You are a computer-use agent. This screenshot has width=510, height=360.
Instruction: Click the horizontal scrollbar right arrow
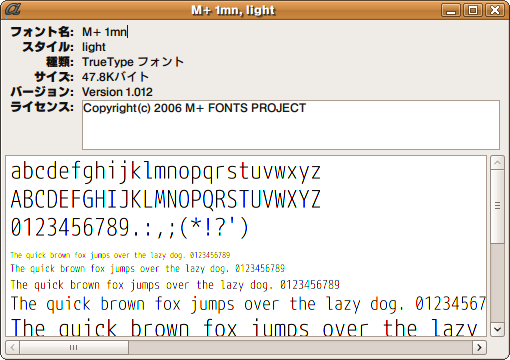[x=479, y=347]
